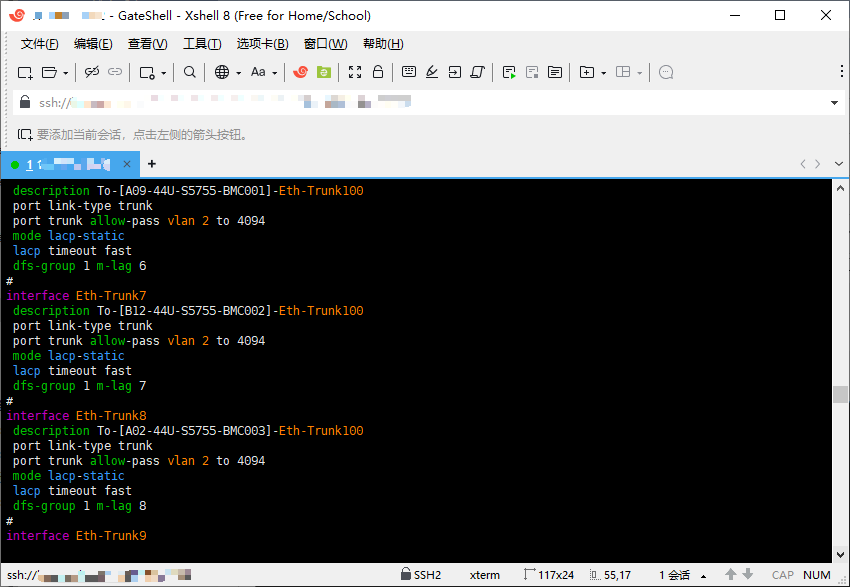
Task: Click the add current session arrow icon
Action: [x=25, y=134]
